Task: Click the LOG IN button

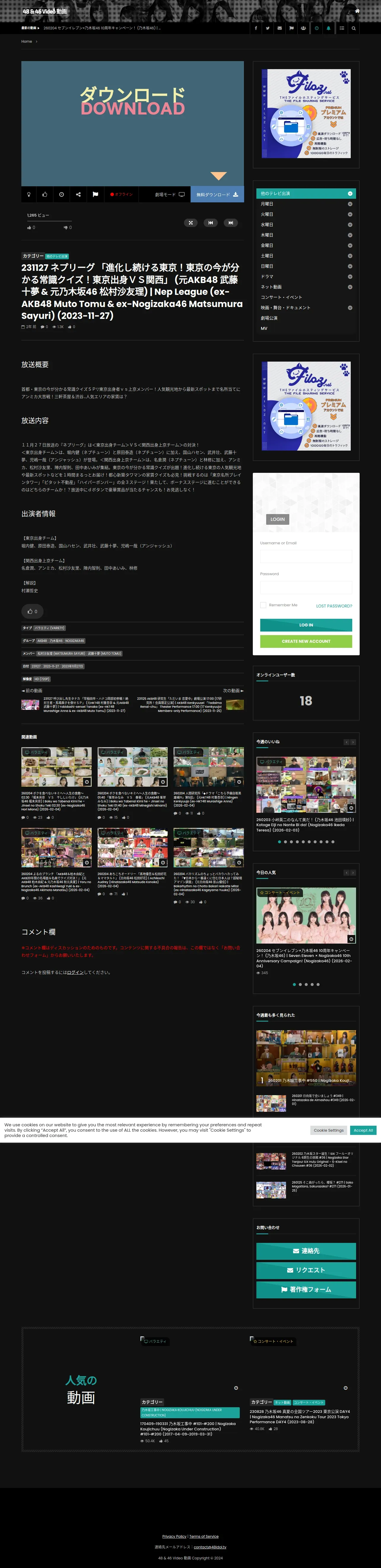Action: (306, 625)
